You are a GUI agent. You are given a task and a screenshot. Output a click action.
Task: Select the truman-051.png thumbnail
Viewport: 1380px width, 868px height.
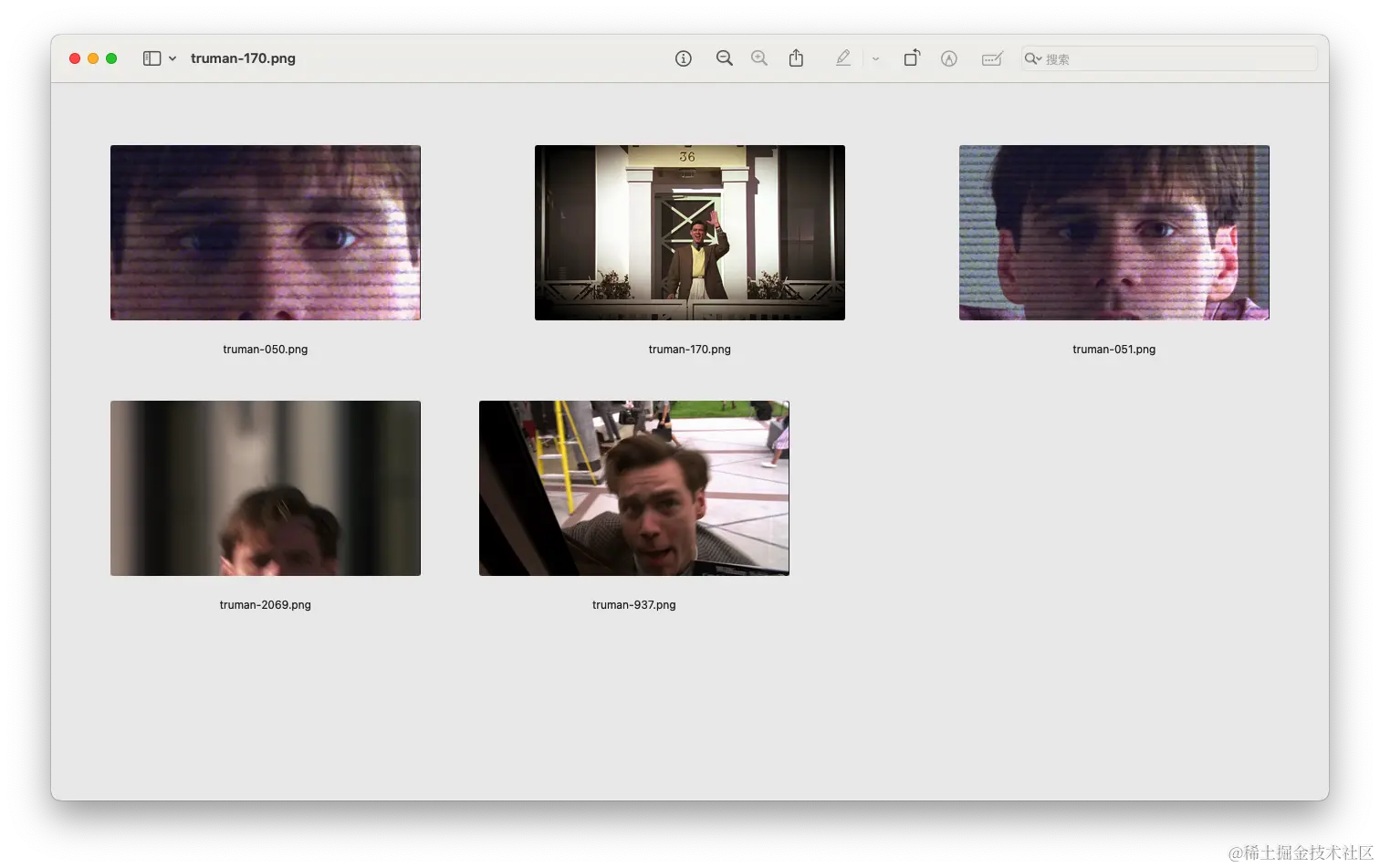click(x=1113, y=233)
